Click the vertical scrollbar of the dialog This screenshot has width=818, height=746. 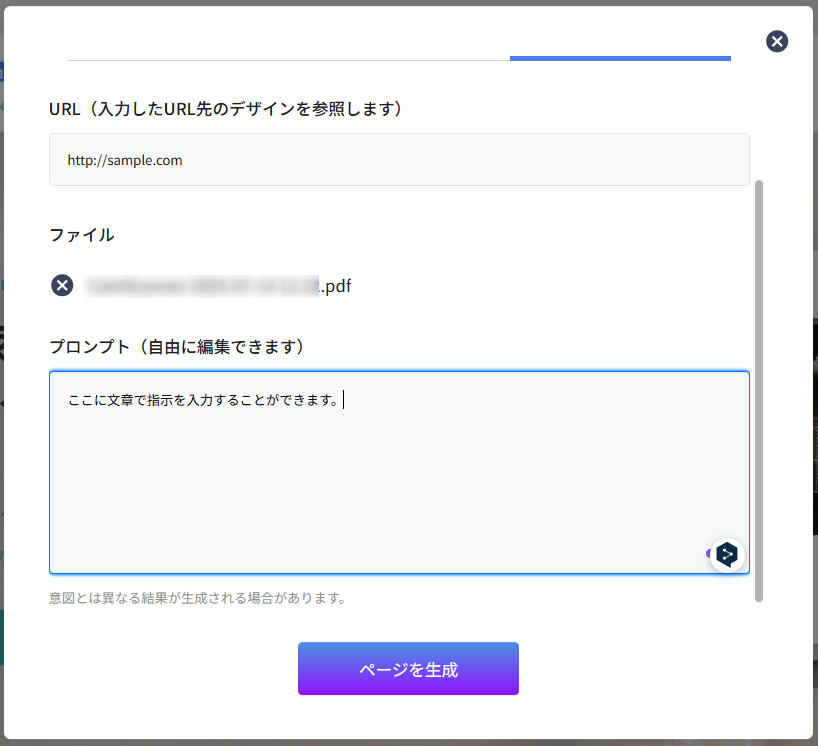click(x=759, y=391)
